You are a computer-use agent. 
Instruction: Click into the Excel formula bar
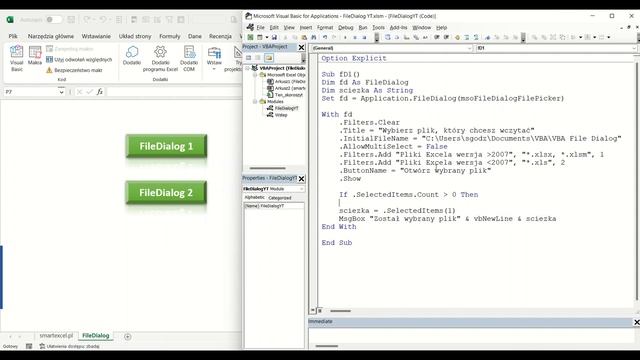click(174, 92)
